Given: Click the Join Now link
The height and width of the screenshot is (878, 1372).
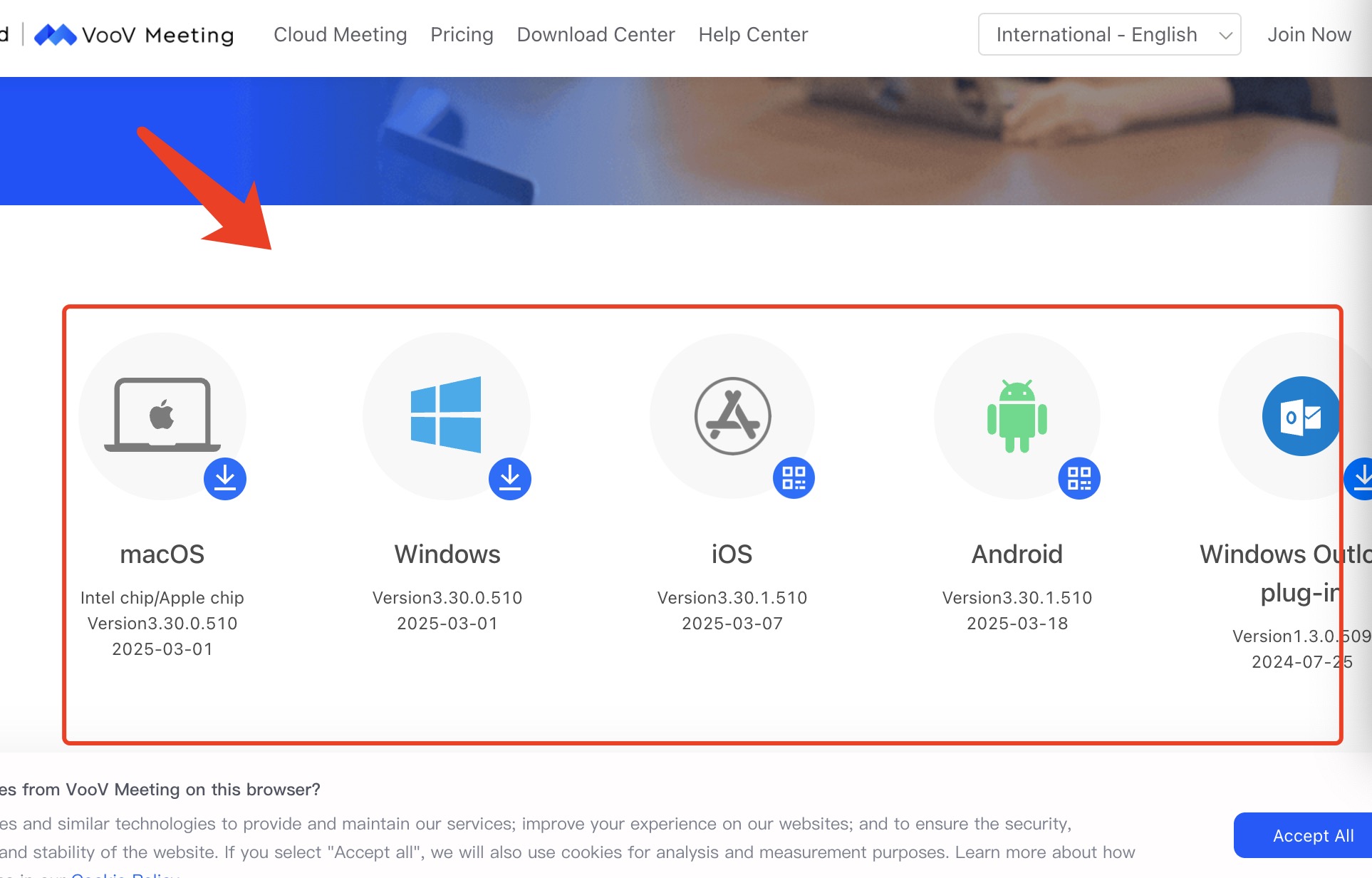Looking at the screenshot, I should pyautogui.click(x=1309, y=35).
